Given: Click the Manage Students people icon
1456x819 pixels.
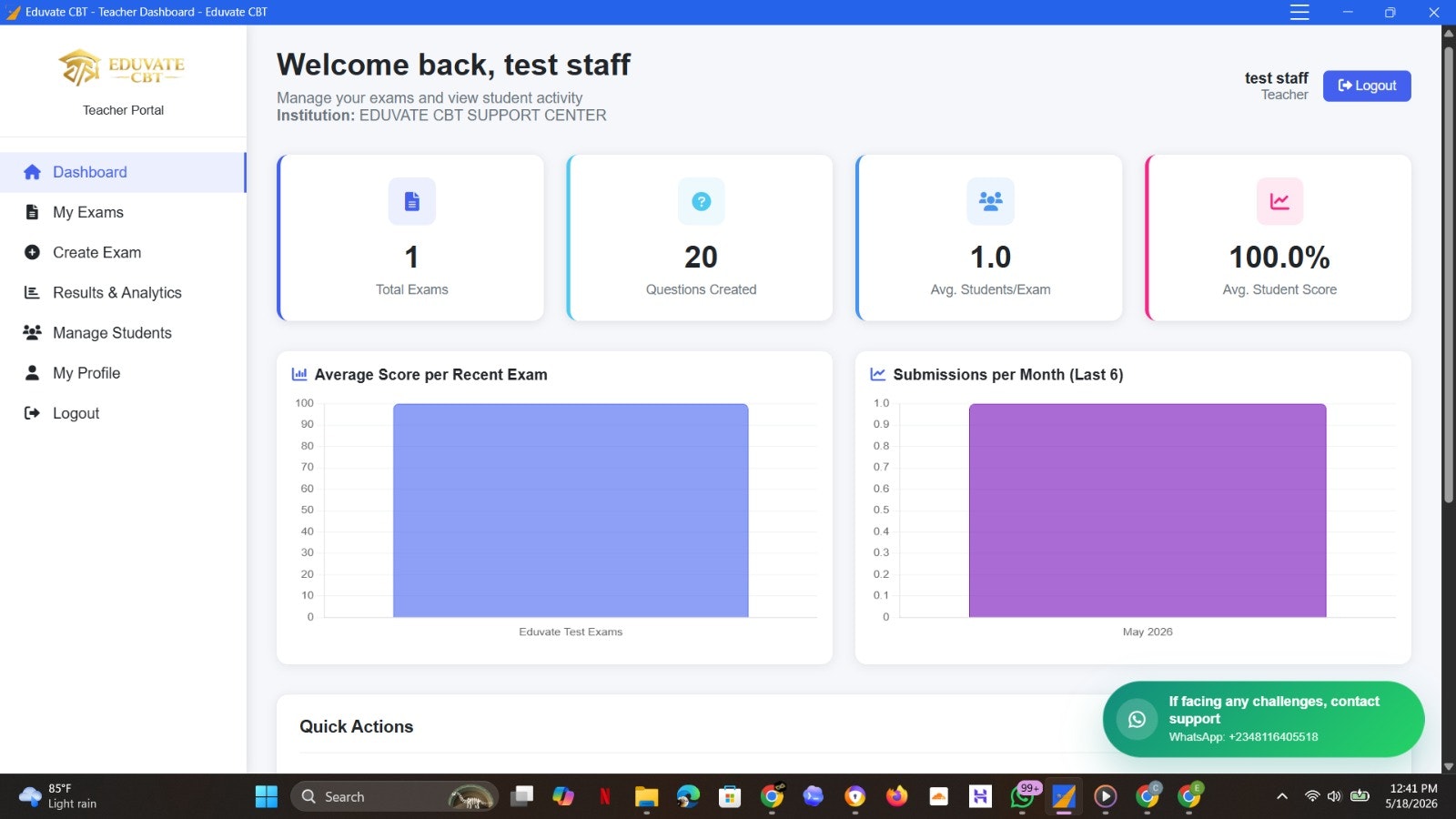Looking at the screenshot, I should click(x=32, y=332).
